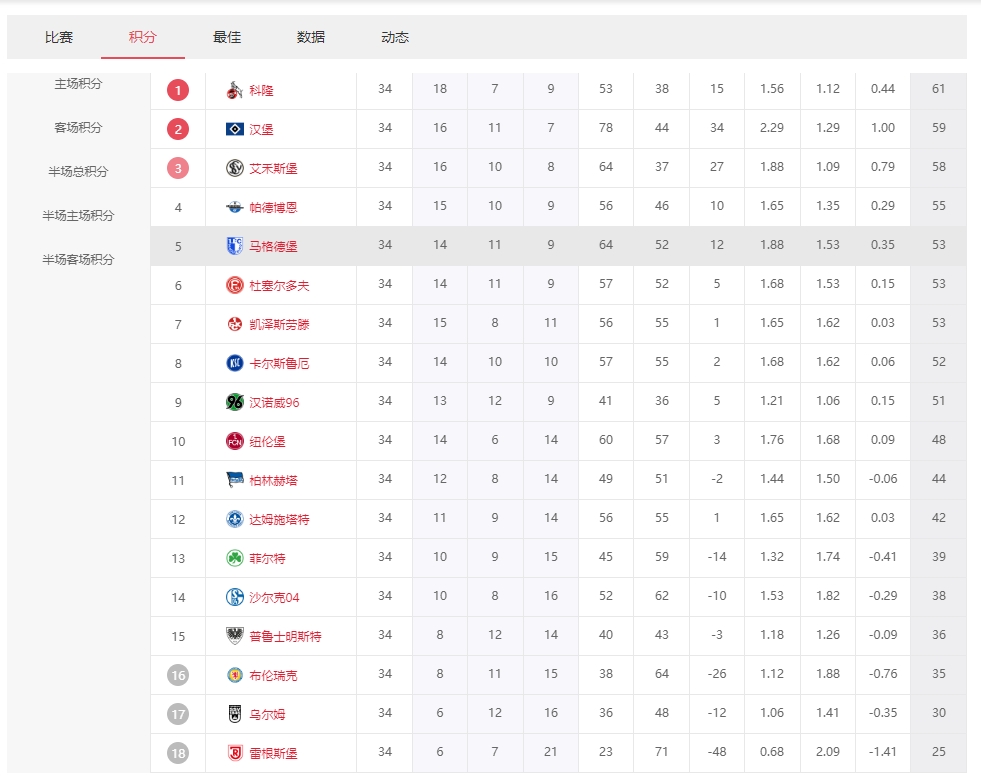Open the 最佳 tab

pos(227,37)
